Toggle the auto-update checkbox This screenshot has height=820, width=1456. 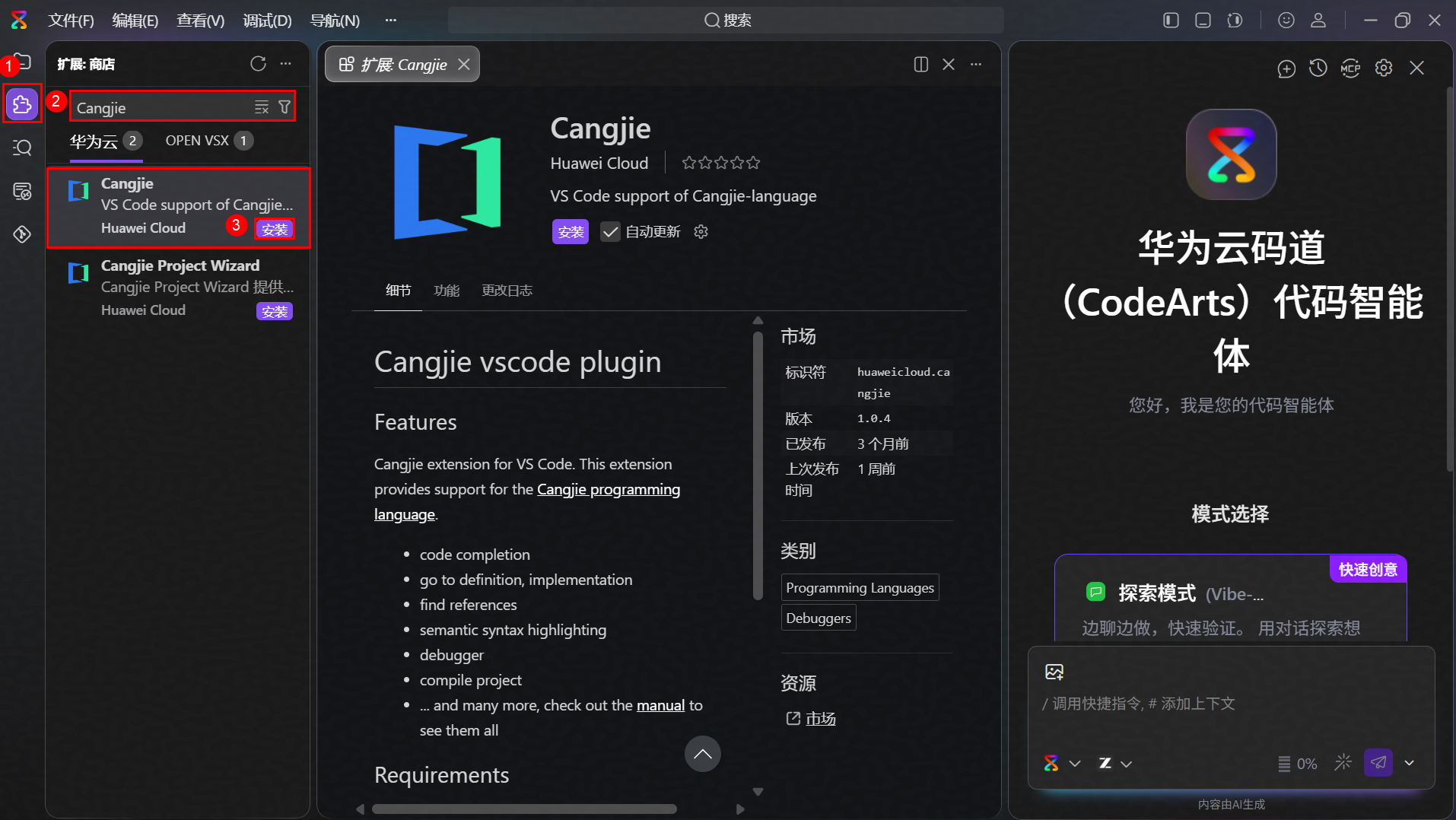tap(610, 231)
